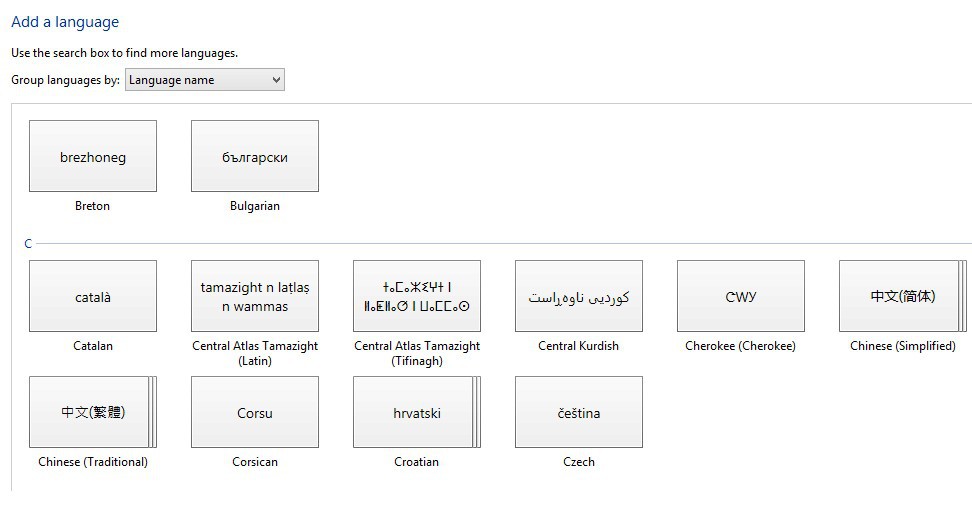Choose the Central Kurdish language tile
The image size is (972, 528).
(x=579, y=296)
